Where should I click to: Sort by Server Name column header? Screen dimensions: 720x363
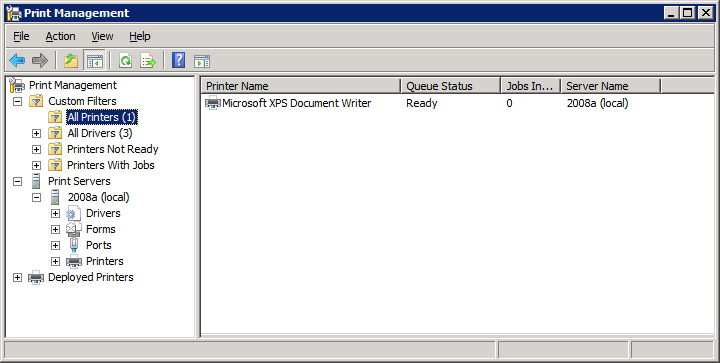click(x=611, y=86)
